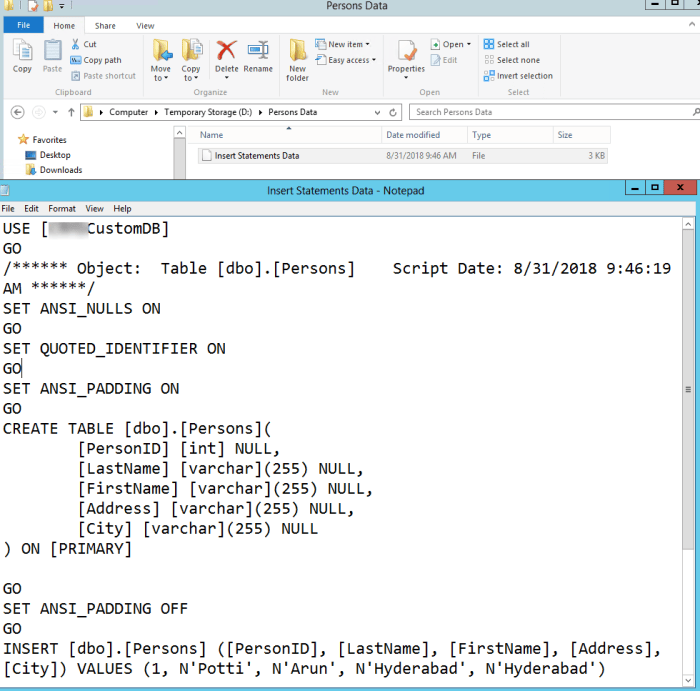Viewport: 700px width, 691px height.
Task: Collapse the Explorer ribbon chevron
Action: [692, 25]
